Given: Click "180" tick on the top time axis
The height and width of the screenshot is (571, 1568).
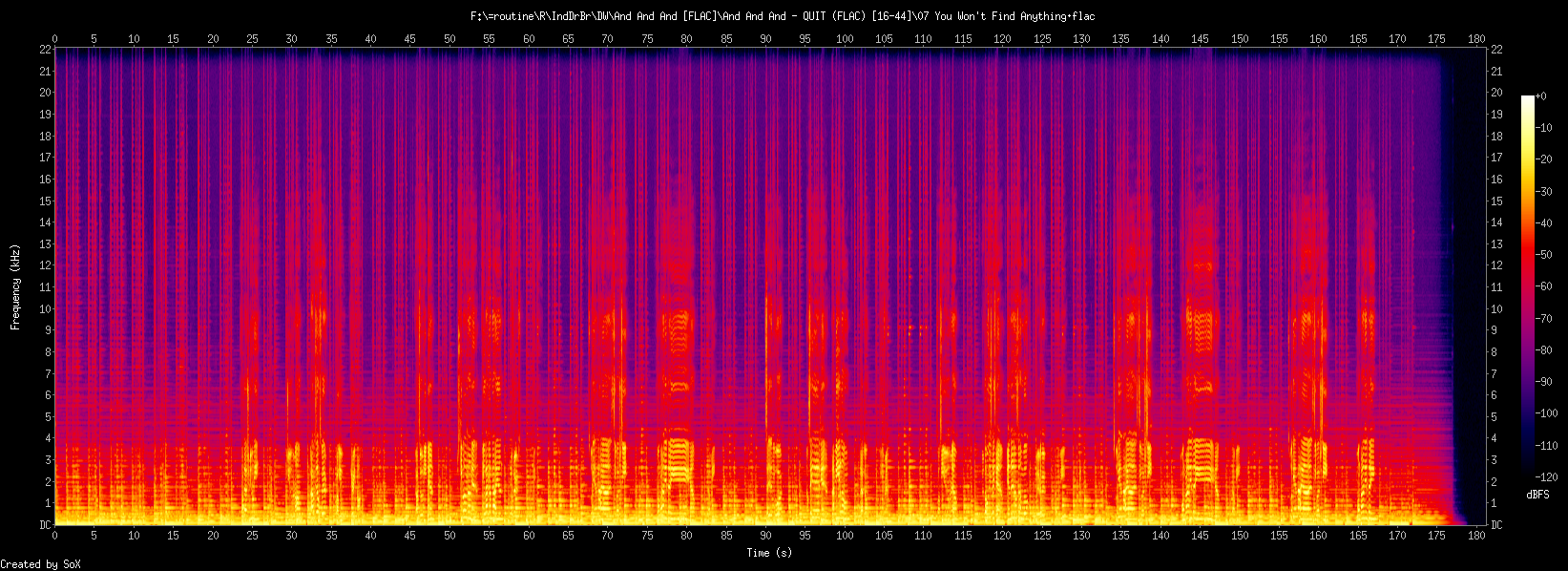Looking at the screenshot, I should (1476, 39).
